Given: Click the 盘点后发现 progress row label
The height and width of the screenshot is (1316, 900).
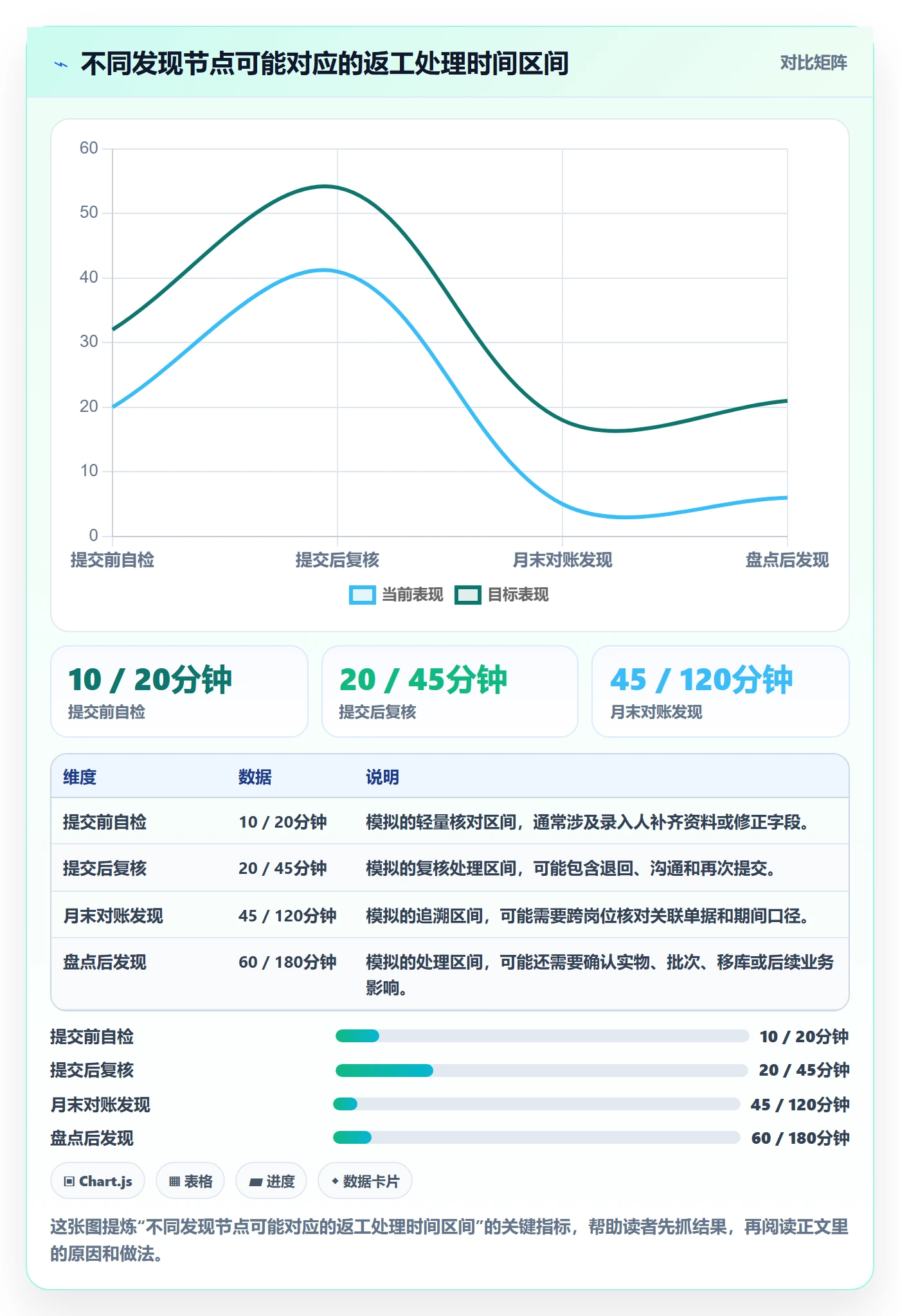Looking at the screenshot, I should [92, 1138].
